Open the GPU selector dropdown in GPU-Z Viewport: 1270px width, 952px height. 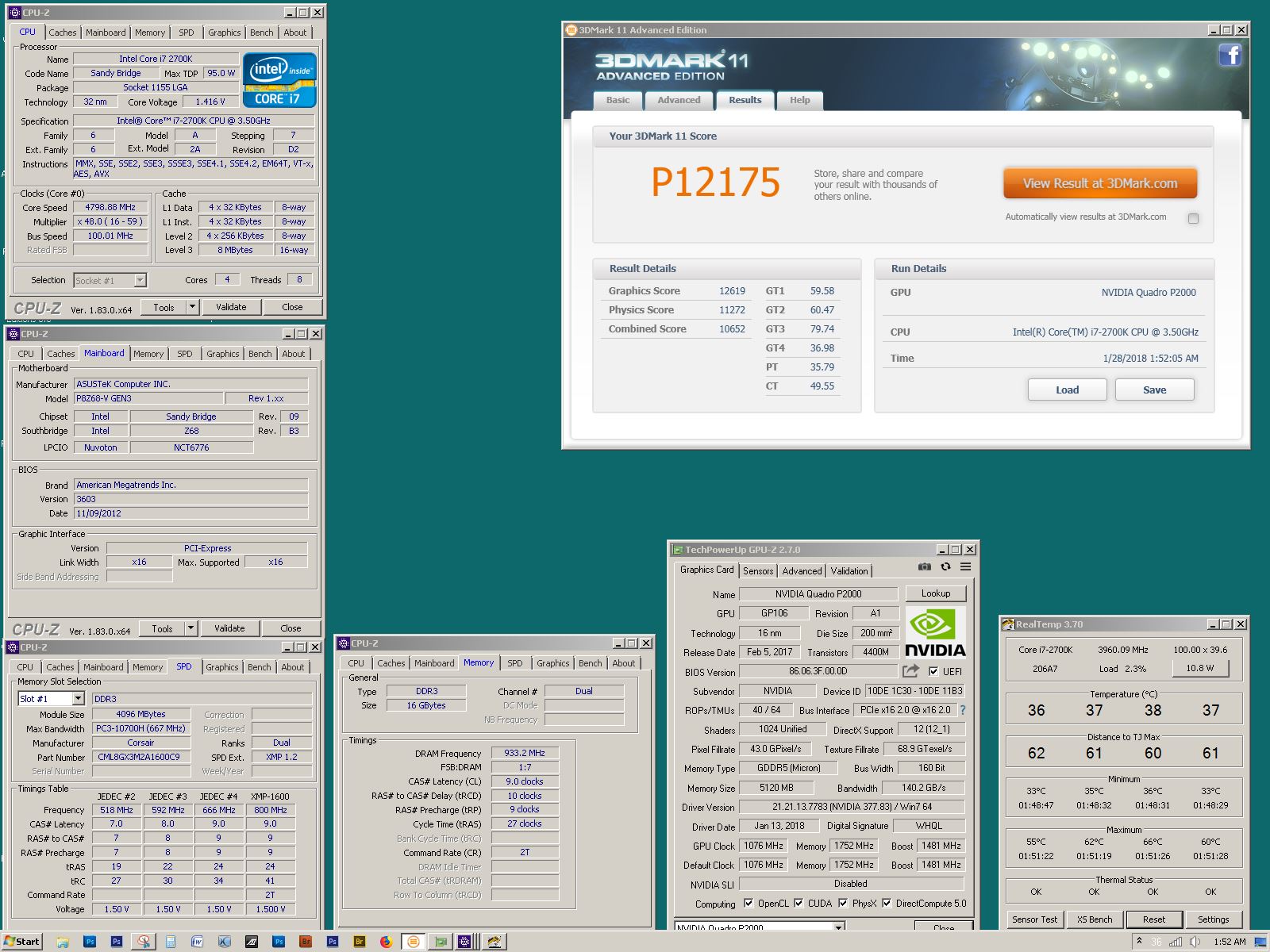coord(838,927)
